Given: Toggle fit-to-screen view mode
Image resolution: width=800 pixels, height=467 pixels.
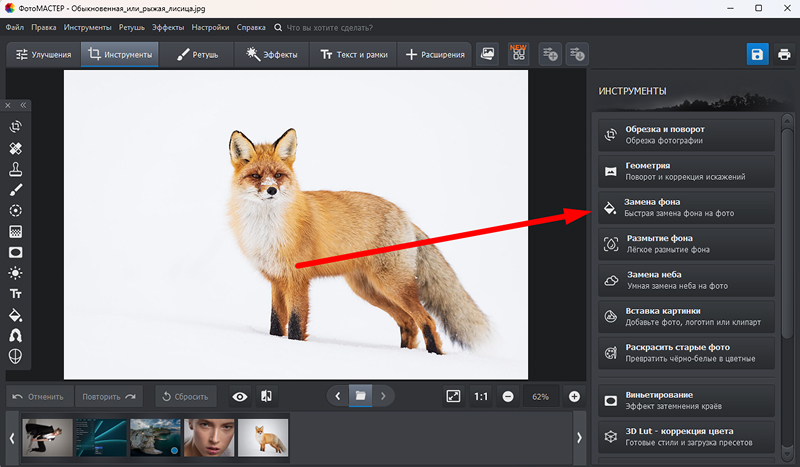Looking at the screenshot, I should point(453,396).
